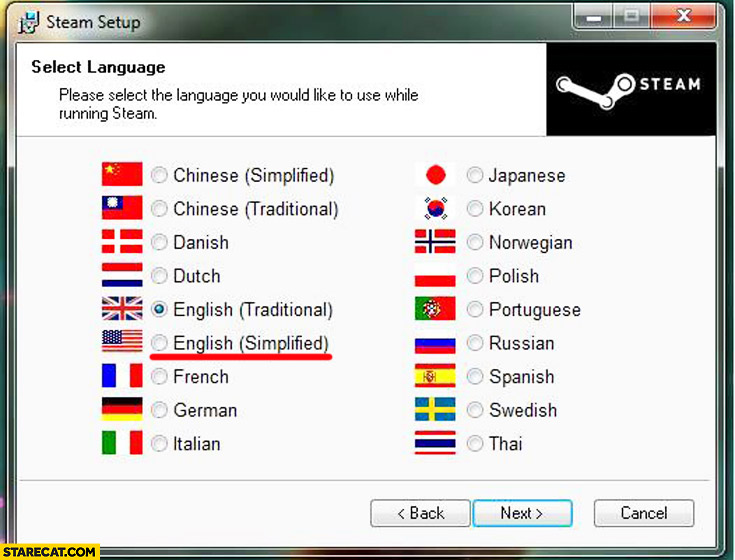Select the Portuguese radio button

tap(475, 309)
